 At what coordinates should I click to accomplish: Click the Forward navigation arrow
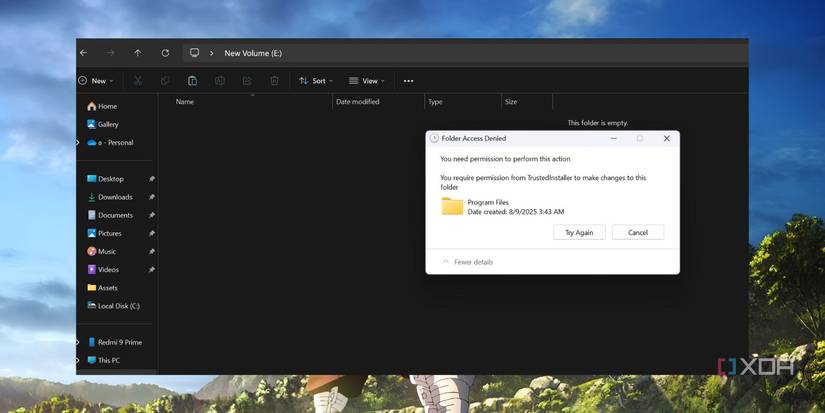(110, 53)
